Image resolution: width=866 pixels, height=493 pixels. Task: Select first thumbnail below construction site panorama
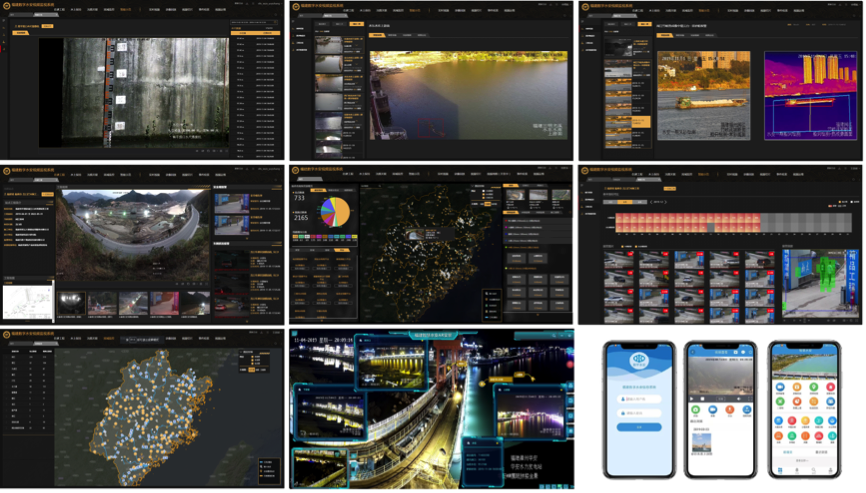pyautogui.click(x=72, y=303)
